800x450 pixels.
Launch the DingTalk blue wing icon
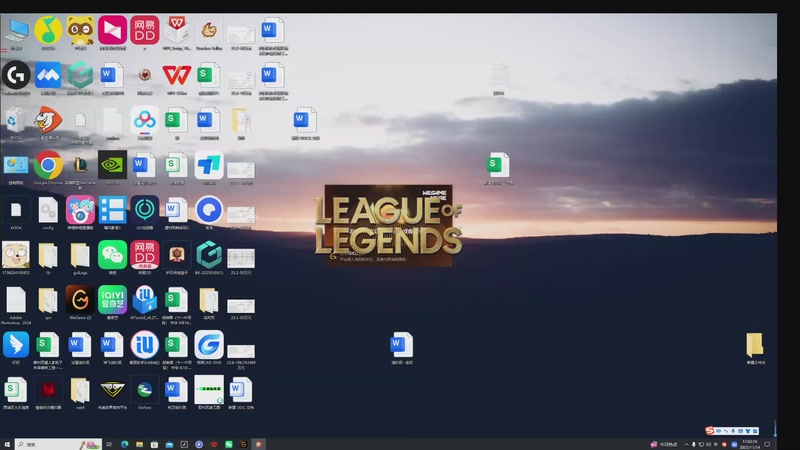[x=16, y=344]
